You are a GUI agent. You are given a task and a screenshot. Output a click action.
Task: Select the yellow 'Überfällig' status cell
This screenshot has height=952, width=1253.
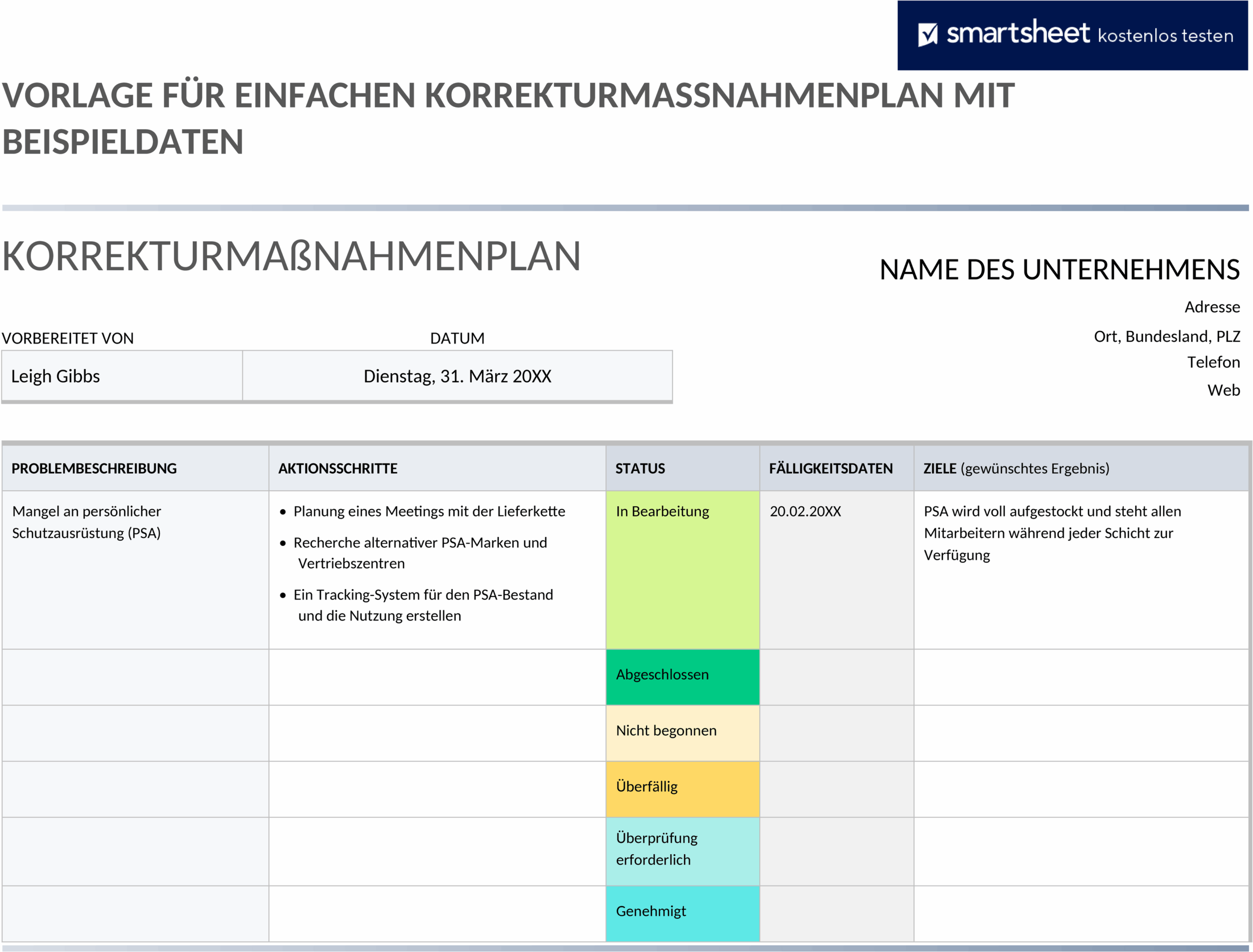683,789
